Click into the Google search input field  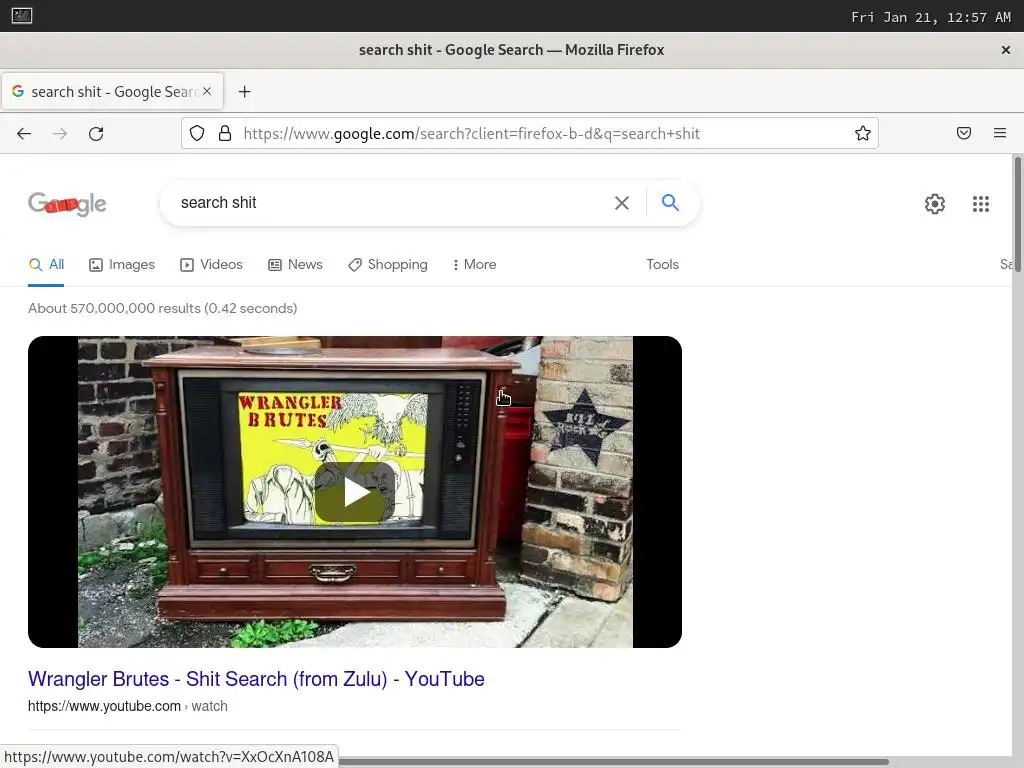pyautogui.click(x=392, y=203)
